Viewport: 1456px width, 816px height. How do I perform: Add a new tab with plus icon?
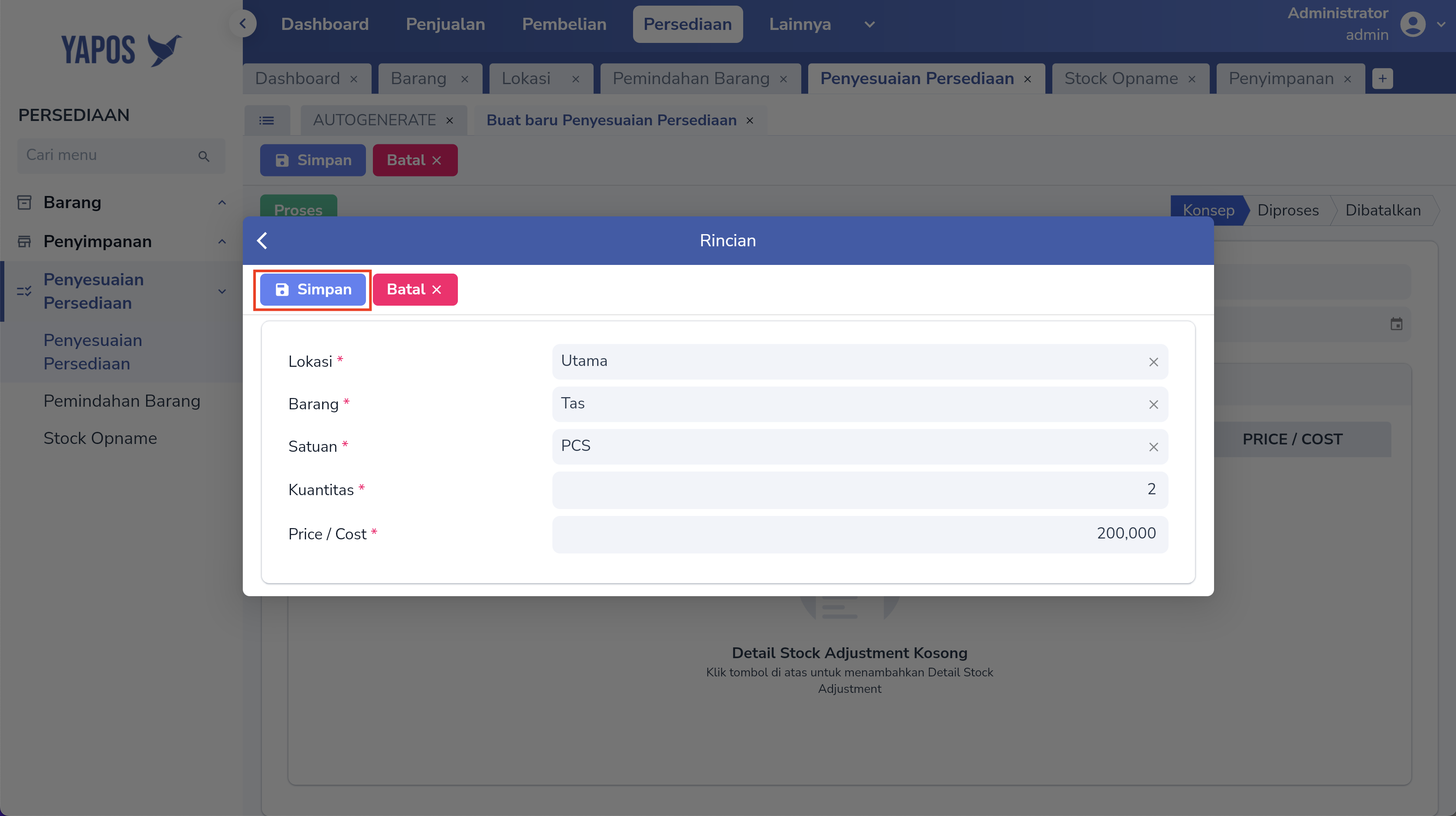1383,78
